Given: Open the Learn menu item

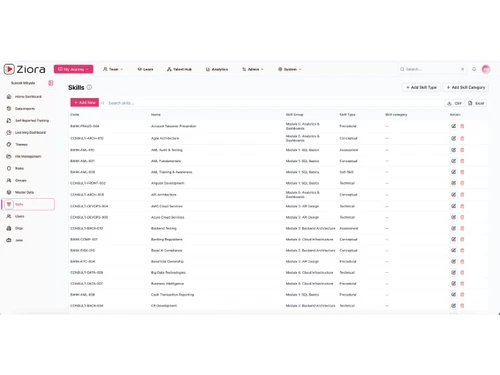Looking at the screenshot, I should (x=145, y=69).
